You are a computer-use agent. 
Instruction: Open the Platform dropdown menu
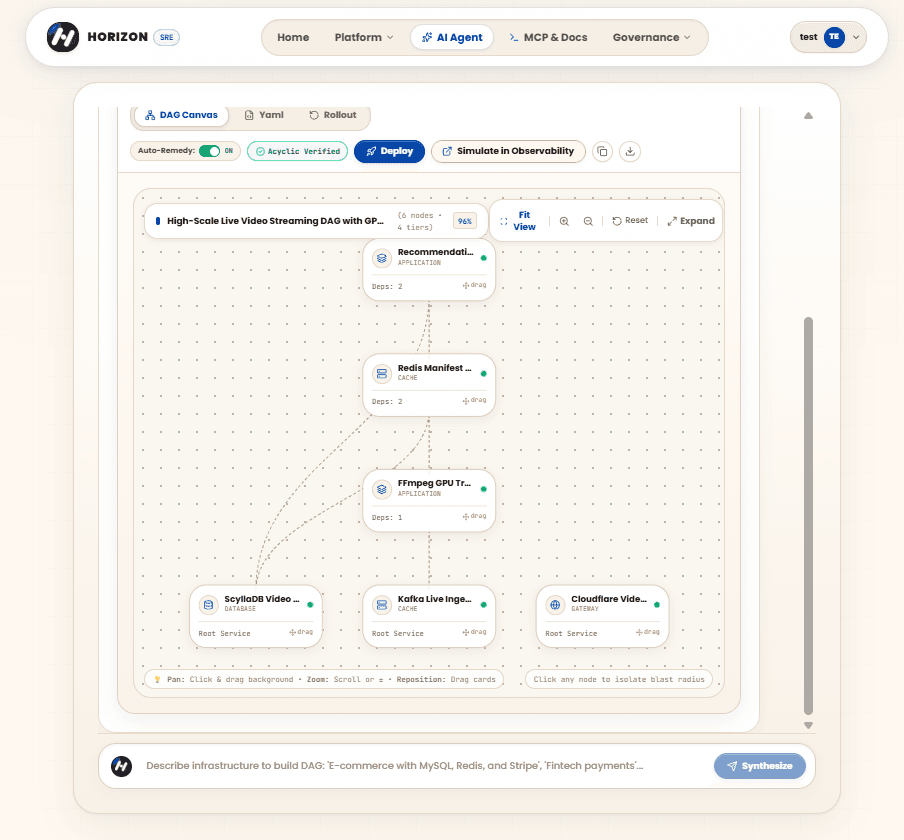point(364,37)
